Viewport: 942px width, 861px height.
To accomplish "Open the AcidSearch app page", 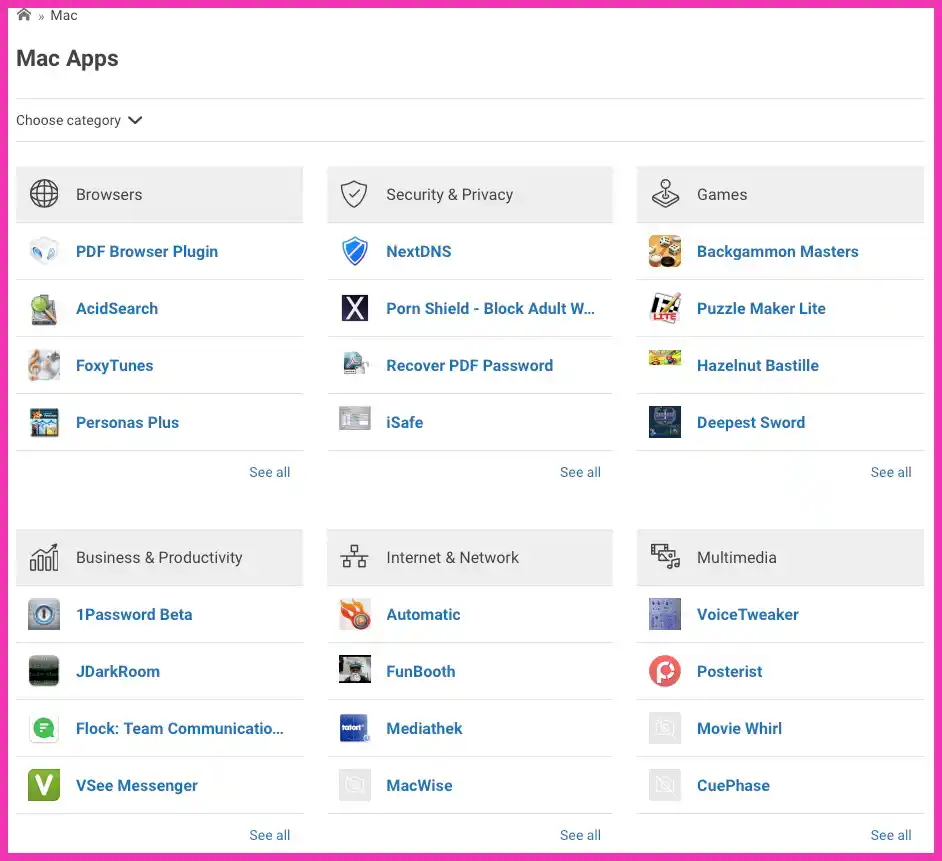I will [x=117, y=308].
